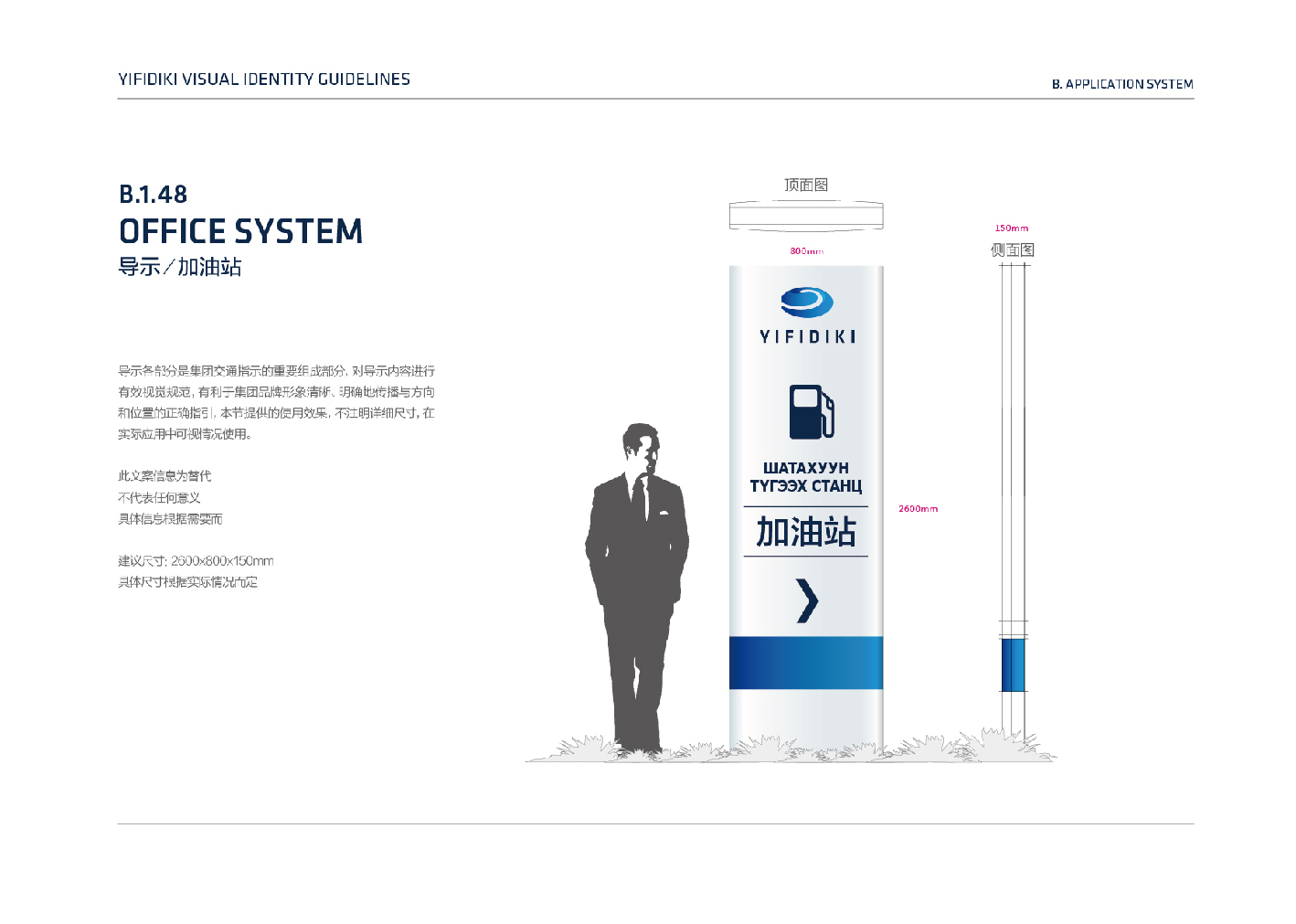The height and width of the screenshot is (924, 1296).
Task: Click the B.1.48 section number
Action: (153, 194)
